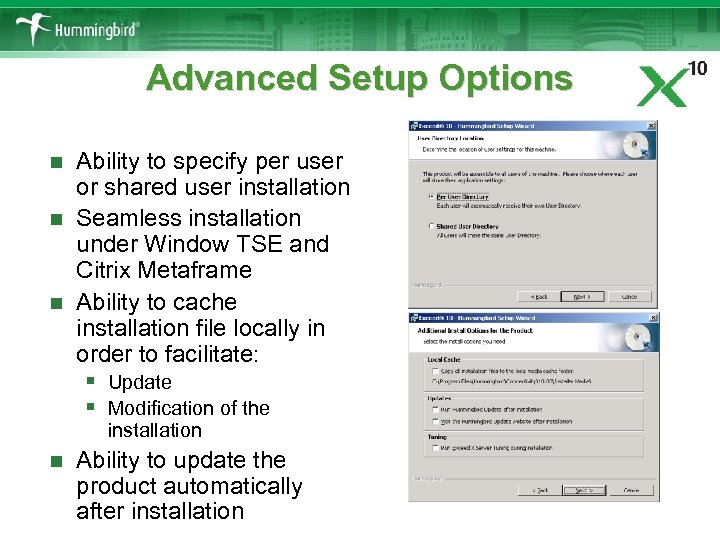Click the green X 10 Exceed logo
Viewport: 720px width, 540px height.
672,84
